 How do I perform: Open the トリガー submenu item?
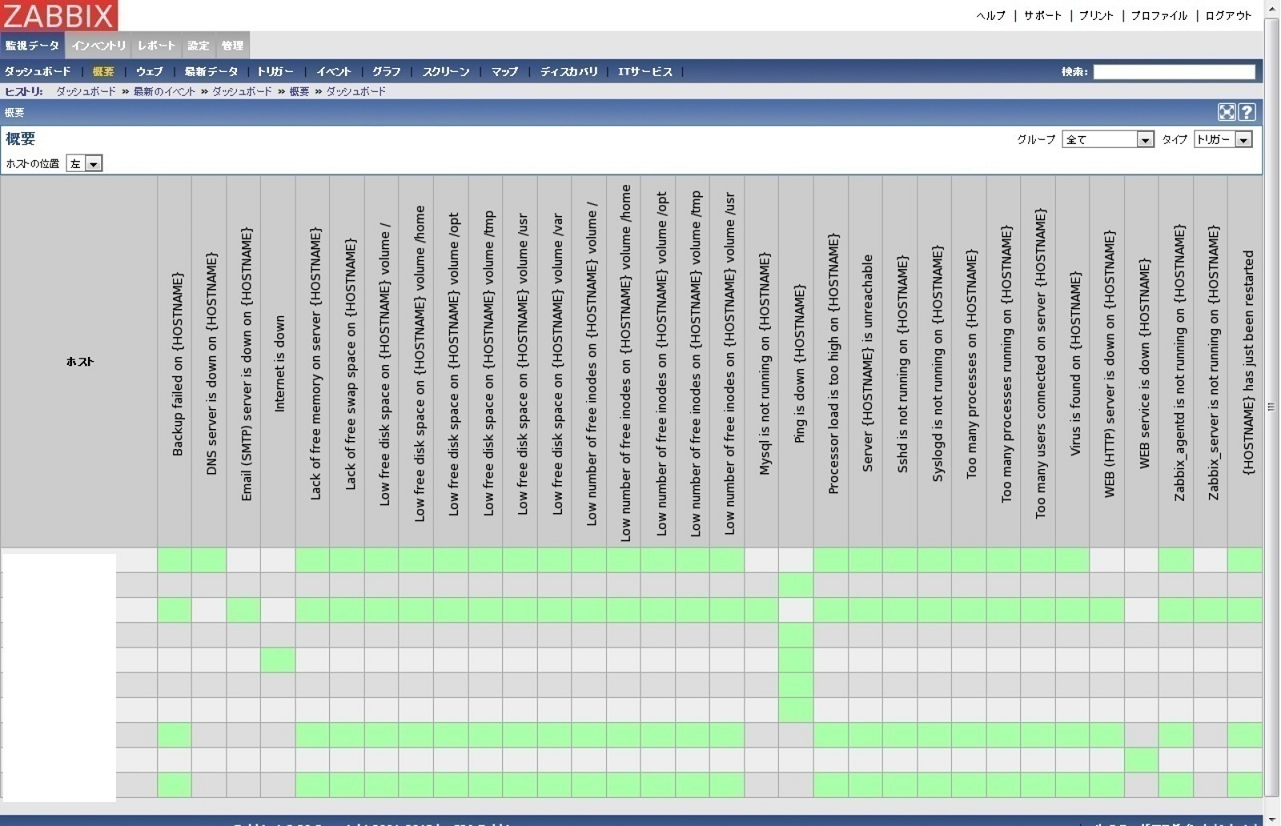[275, 72]
